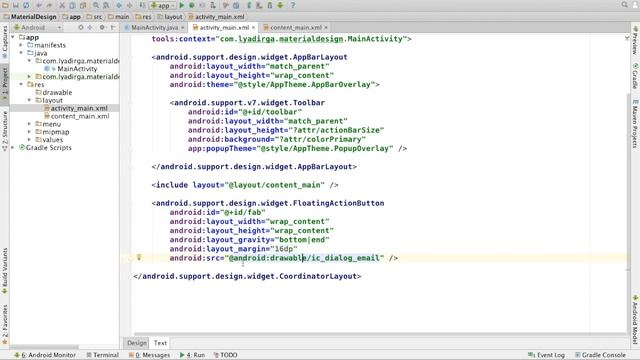Click the Debug app bug icon
640x360 pixels.
pos(191,5)
